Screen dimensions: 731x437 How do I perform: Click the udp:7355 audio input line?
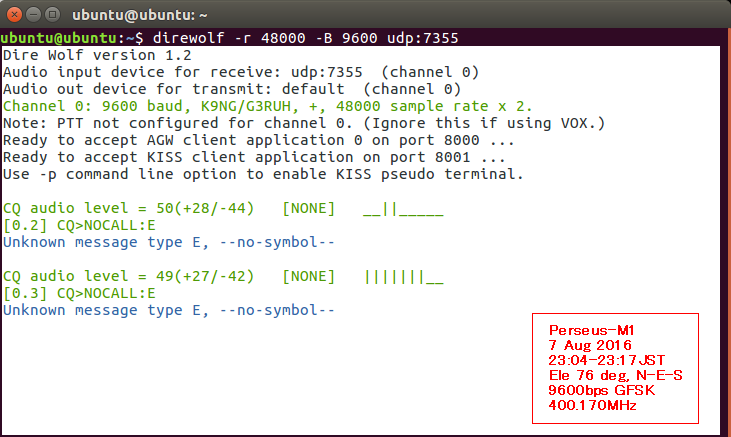[241, 72]
